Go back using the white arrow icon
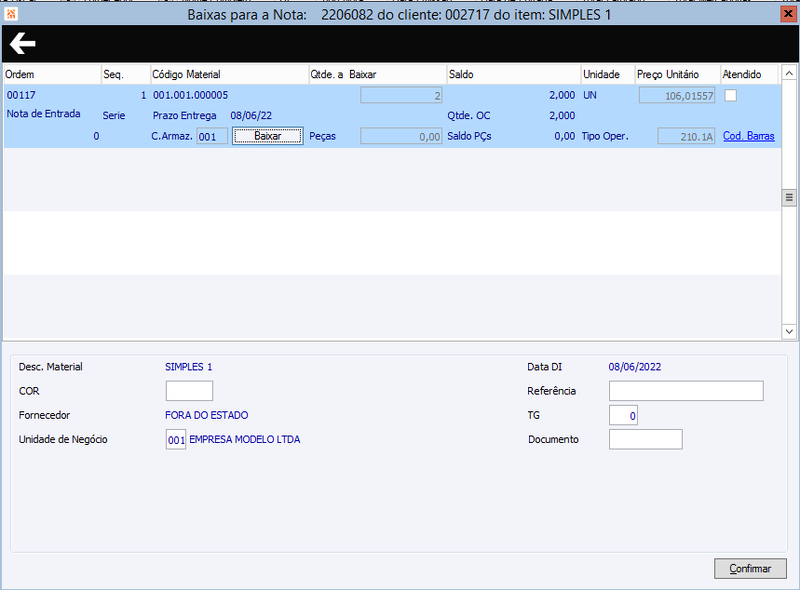 click(23, 43)
